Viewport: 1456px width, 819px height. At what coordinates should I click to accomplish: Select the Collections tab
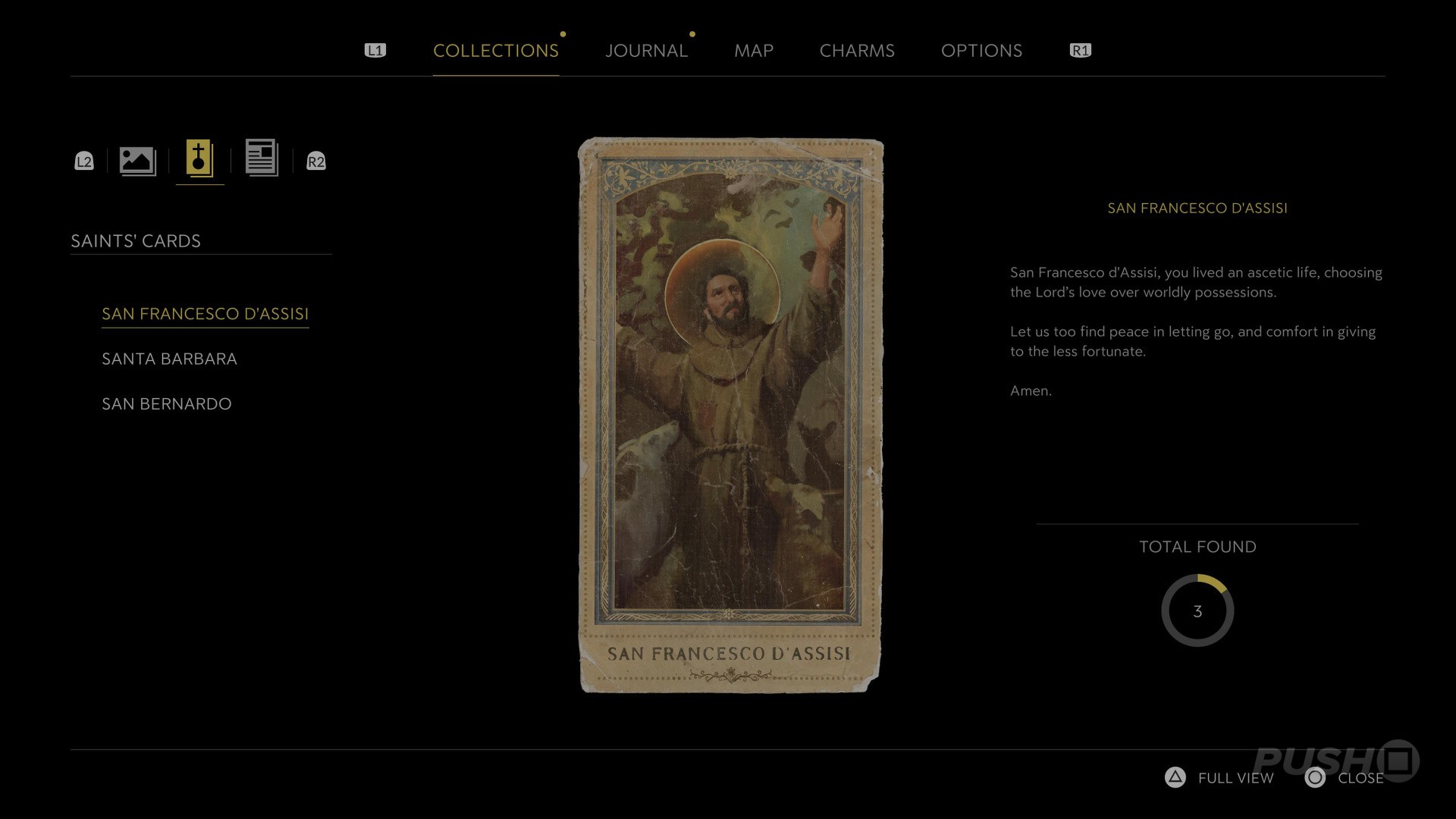(495, 51)
